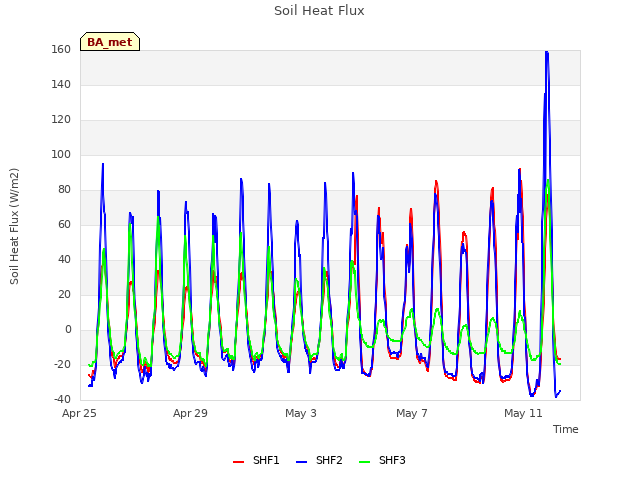The height and width of the screenshot is (480, 640).
Task: Click the first blue SHF2 peak near 95
Action: click(x=103, y=164)
